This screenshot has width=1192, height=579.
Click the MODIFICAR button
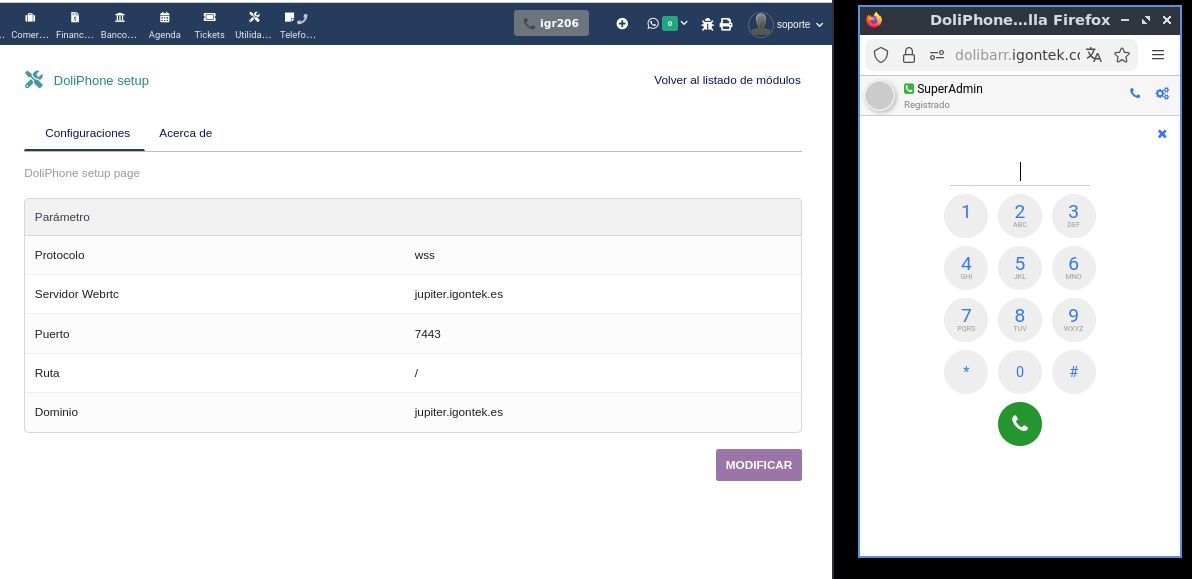(x=758, y=465)
